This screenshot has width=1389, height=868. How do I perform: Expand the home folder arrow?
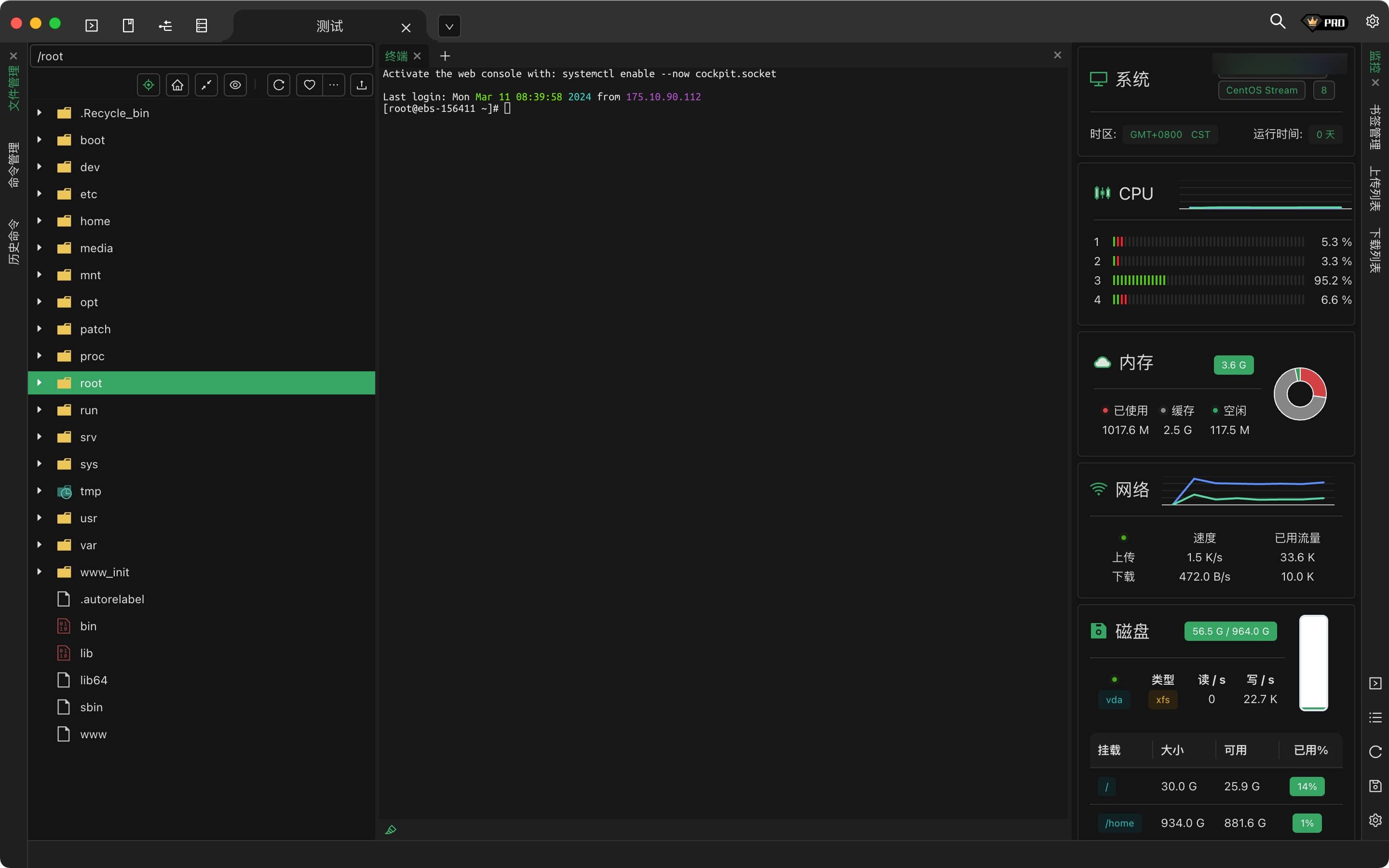40,220
